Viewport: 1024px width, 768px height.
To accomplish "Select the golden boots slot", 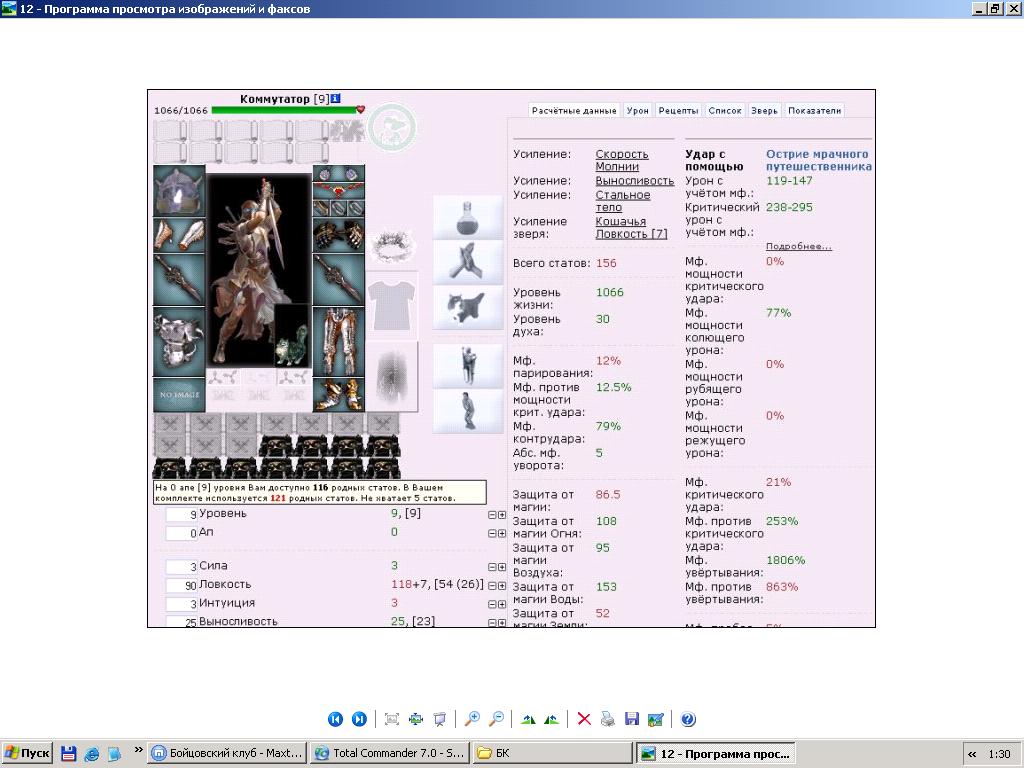I will 338,394.
